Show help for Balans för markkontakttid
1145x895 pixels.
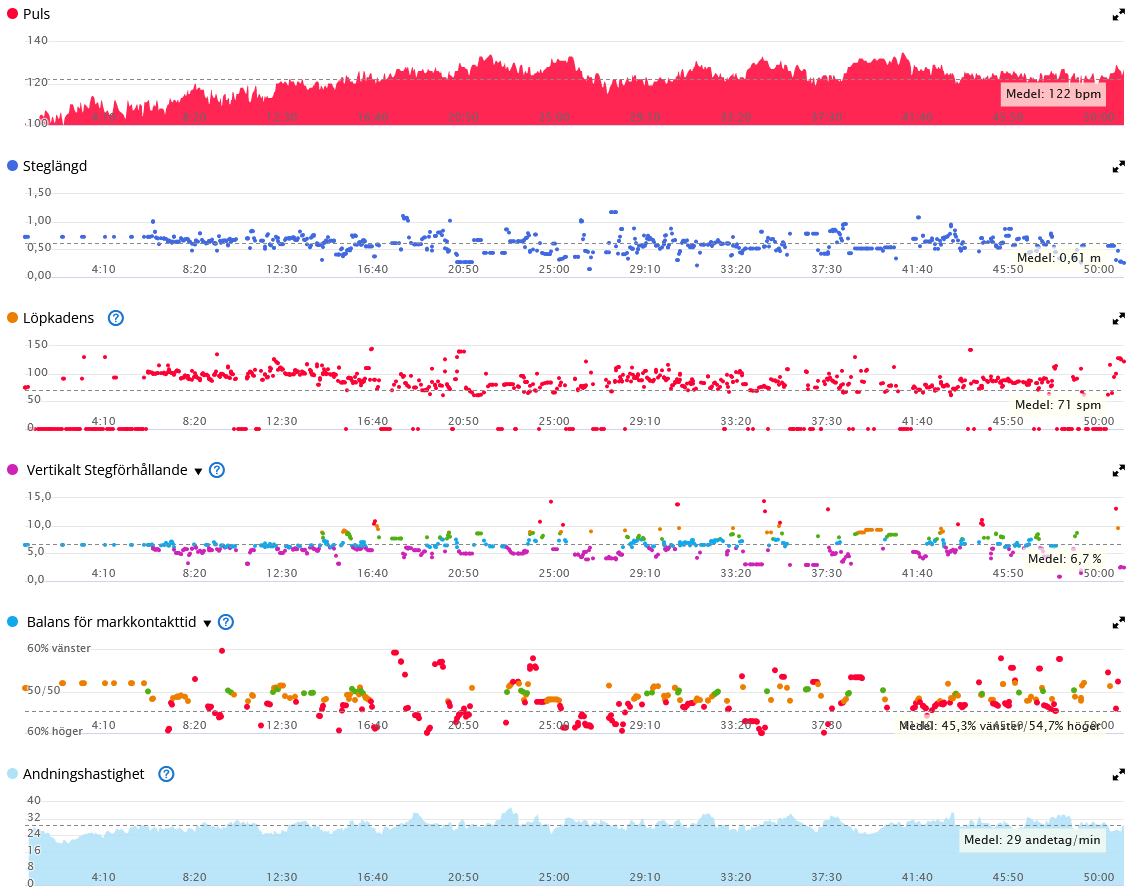point(226,622)
